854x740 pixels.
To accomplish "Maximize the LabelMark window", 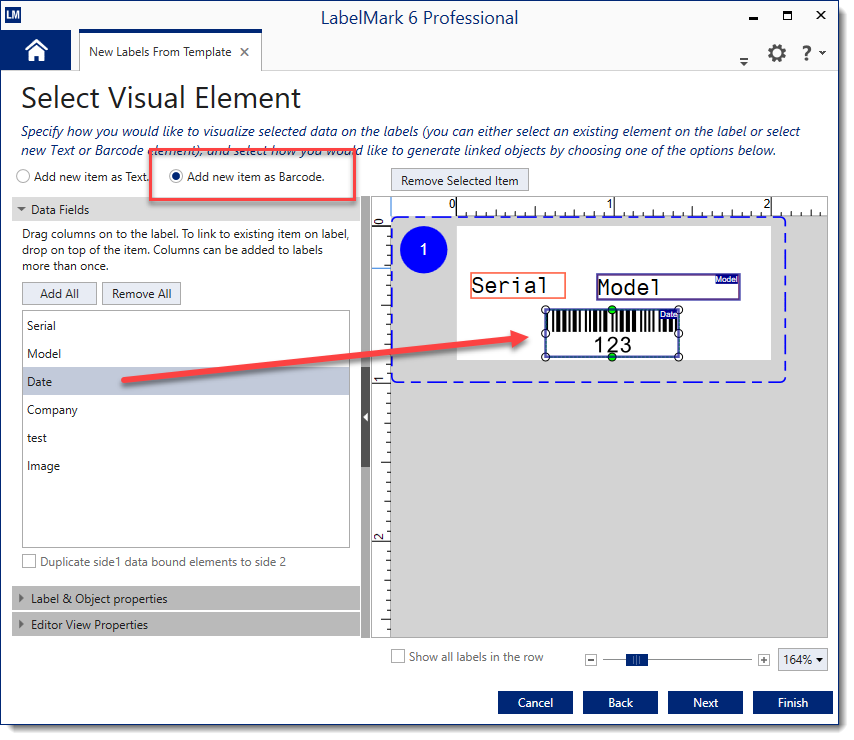I will [787, 16].
